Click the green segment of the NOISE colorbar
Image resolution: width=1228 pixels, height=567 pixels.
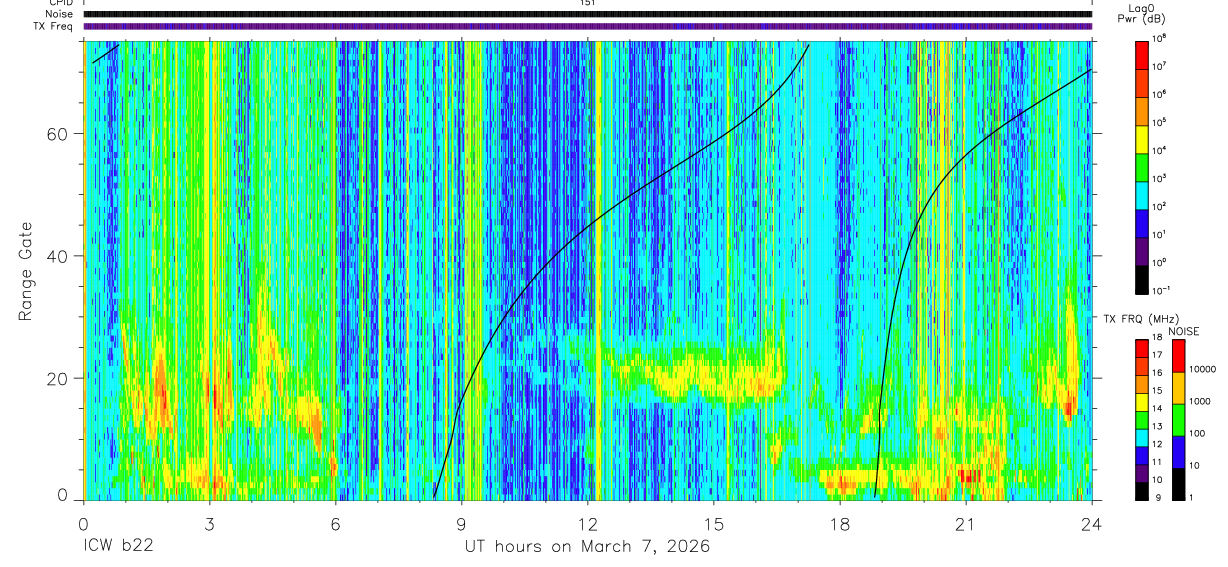coord(1178,420)
